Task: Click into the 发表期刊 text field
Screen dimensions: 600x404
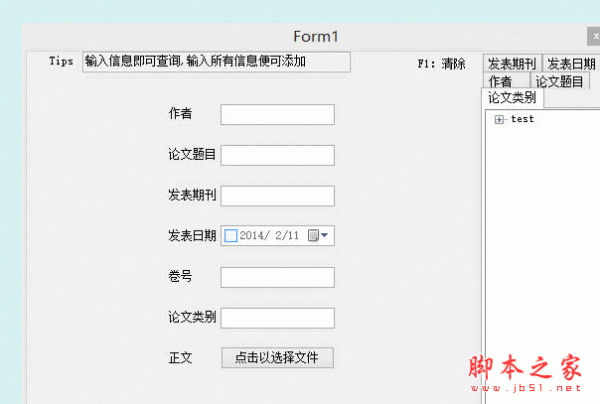Action: pos(277,196)
